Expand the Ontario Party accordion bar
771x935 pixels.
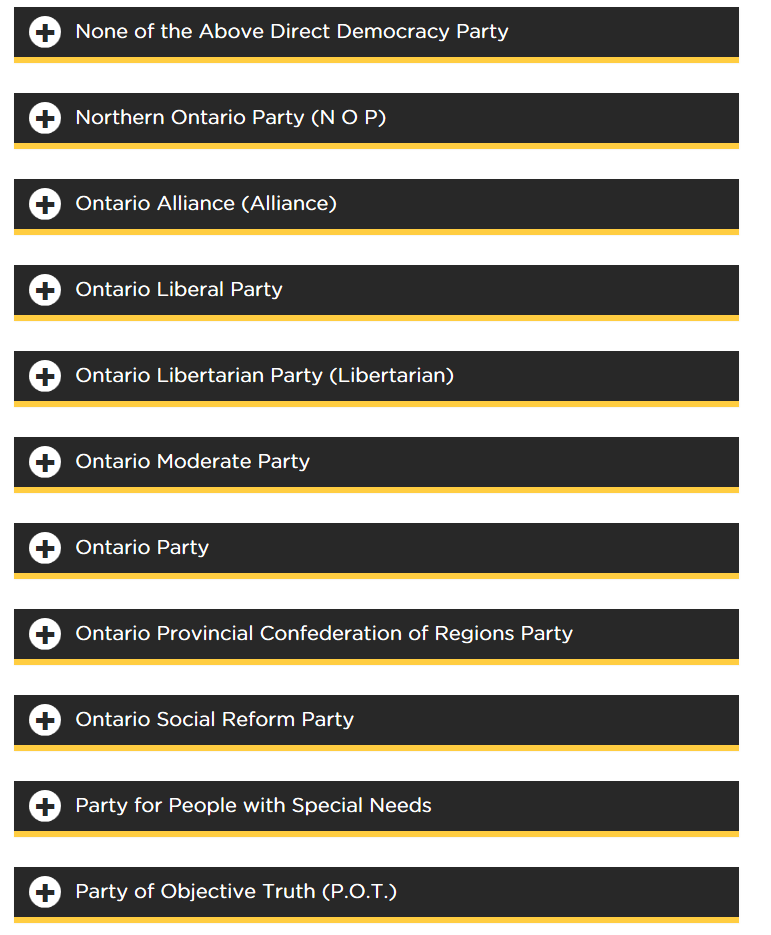[x=376, y=550]
